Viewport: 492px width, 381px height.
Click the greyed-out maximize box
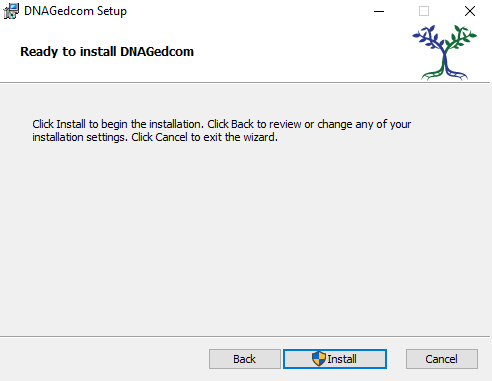(x=424, y=11)
